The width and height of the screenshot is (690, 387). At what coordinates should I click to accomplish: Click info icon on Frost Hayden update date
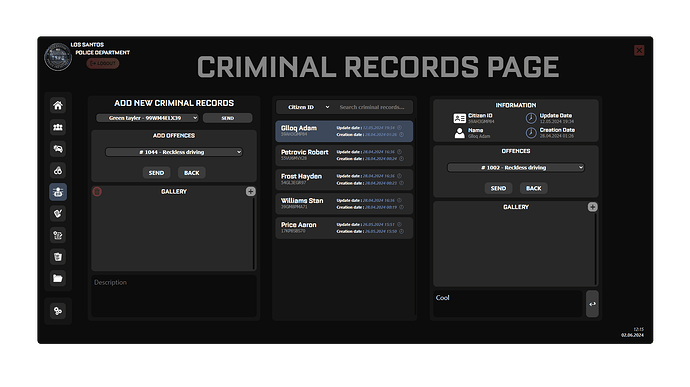(x=399, y=176)
